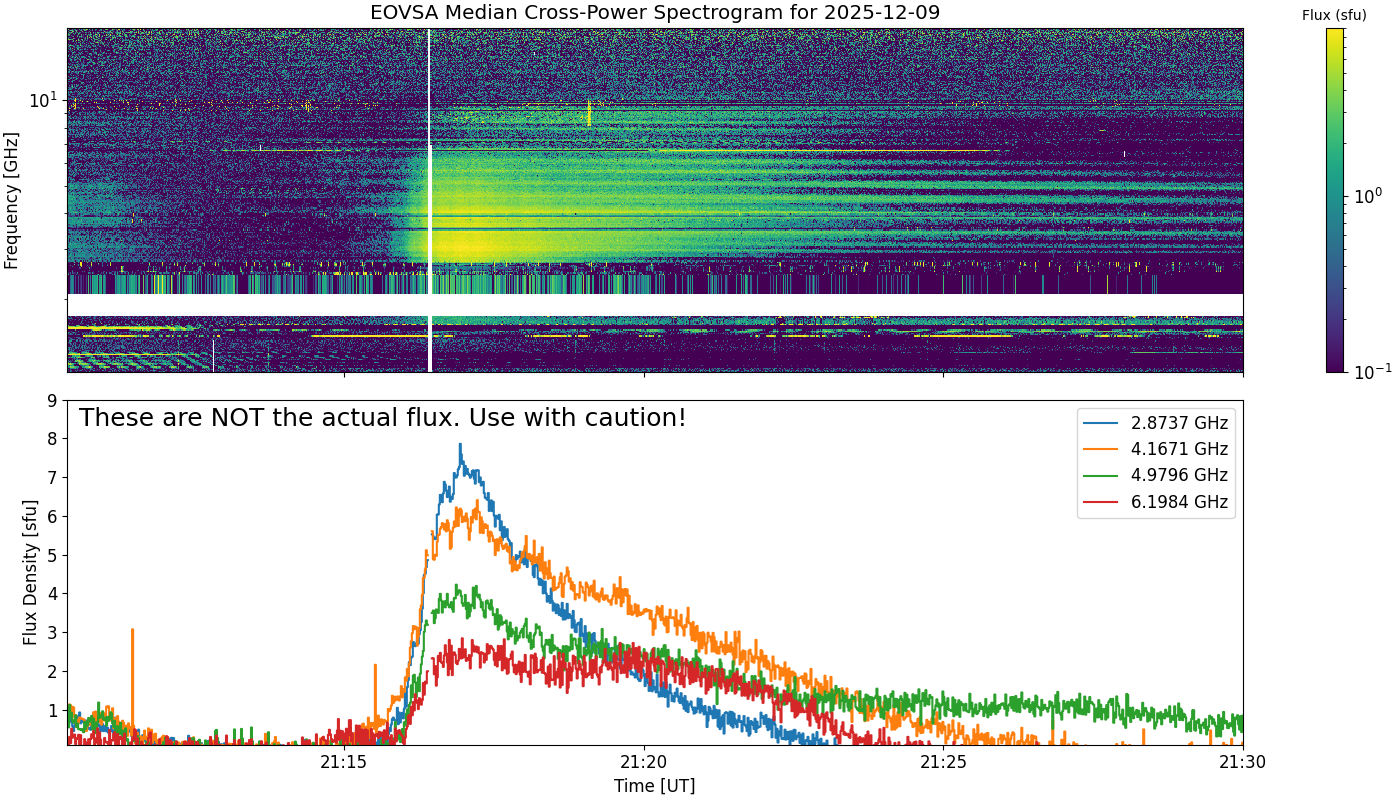Click the Frequency [GHz] axis label
Screen dimensions: 1400x800
[12, 200]
